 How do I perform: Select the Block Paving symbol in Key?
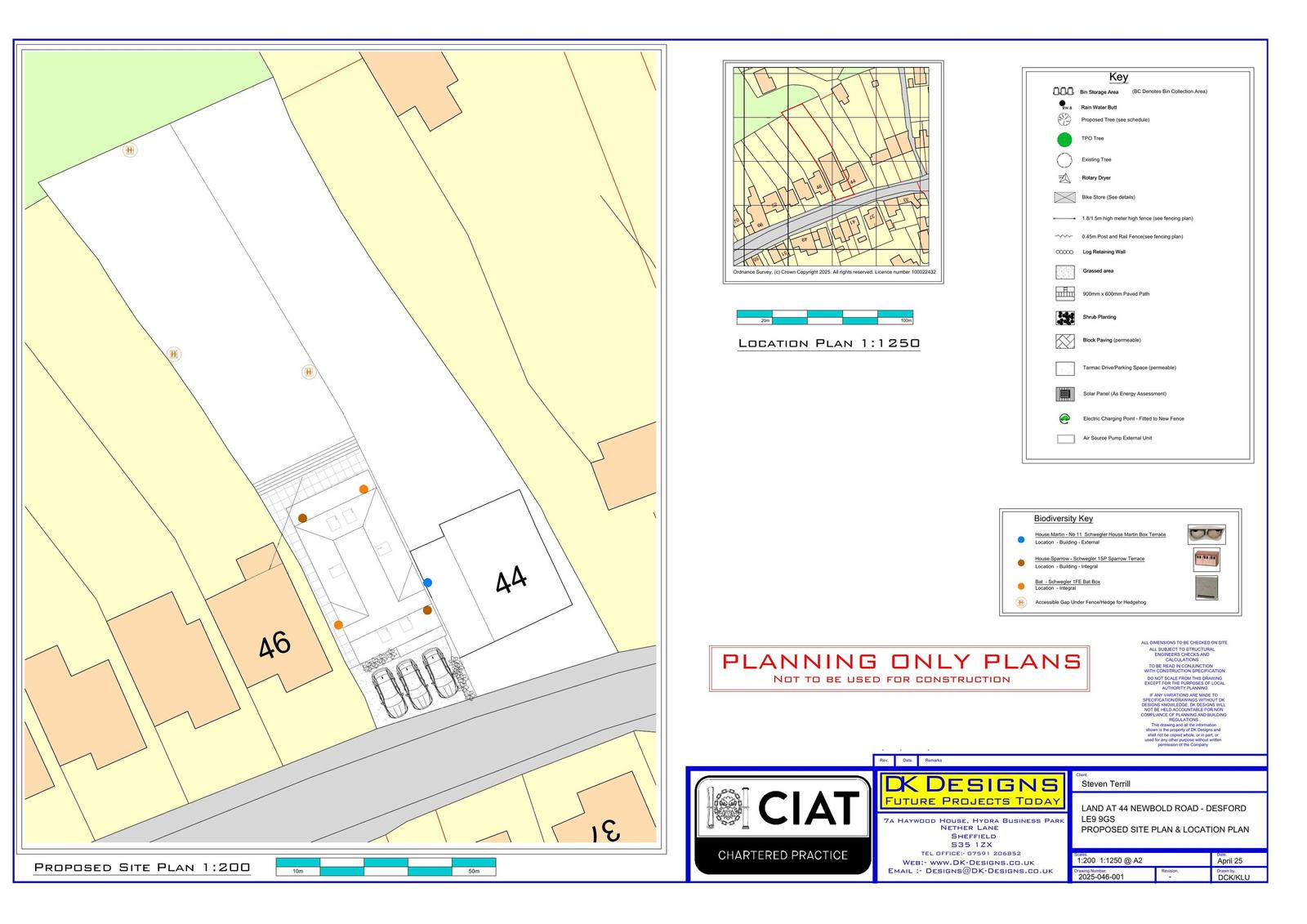[x=1064, y=341]
